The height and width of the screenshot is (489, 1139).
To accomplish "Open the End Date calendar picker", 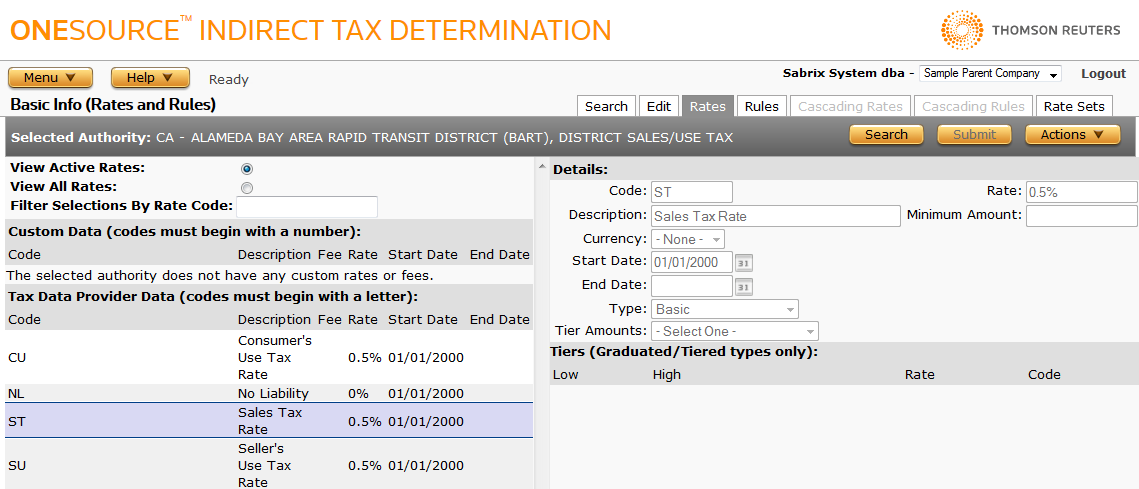I will pos(744,287).
